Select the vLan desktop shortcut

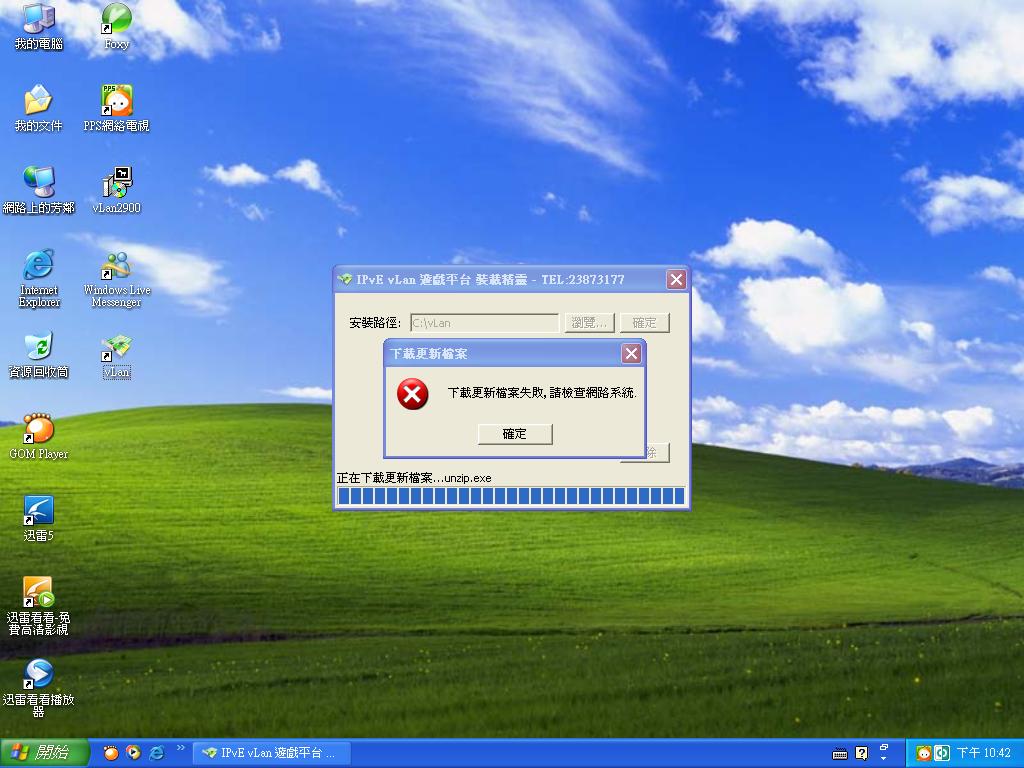pos(116,355)
